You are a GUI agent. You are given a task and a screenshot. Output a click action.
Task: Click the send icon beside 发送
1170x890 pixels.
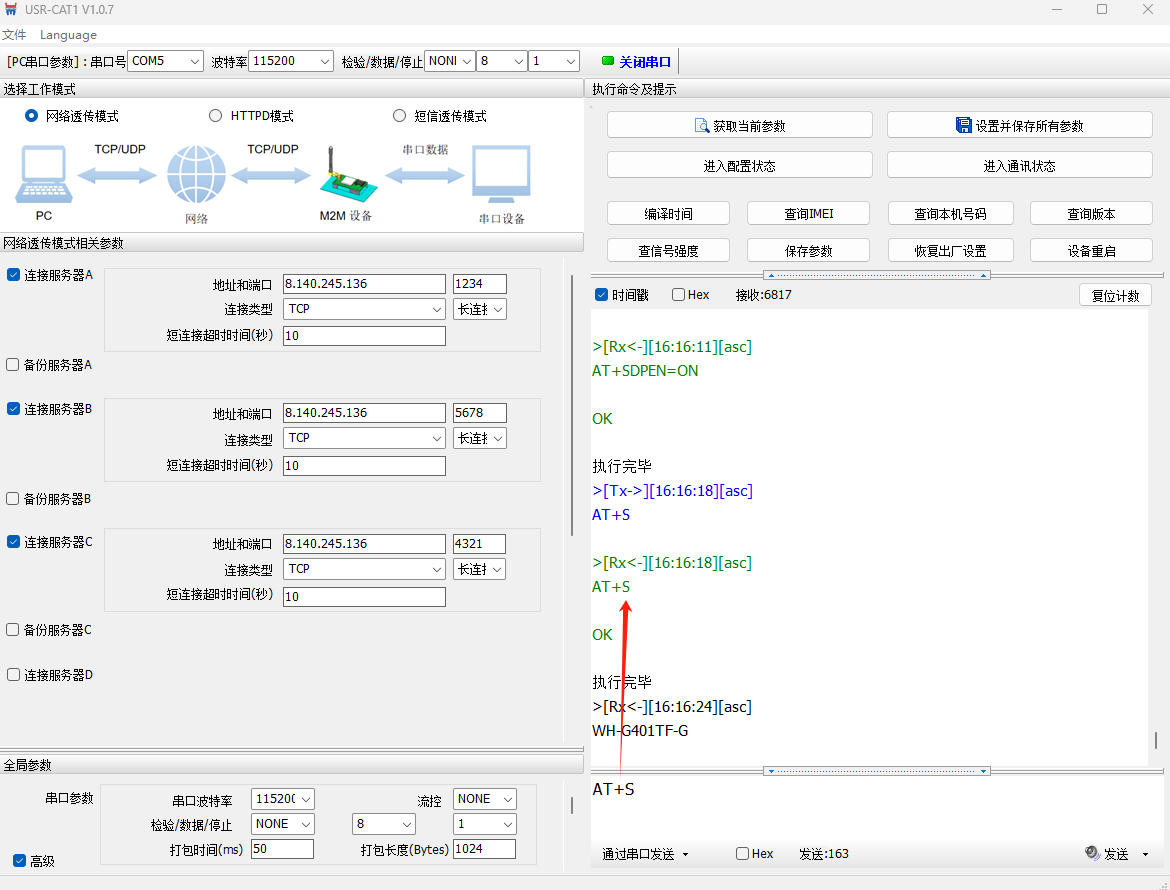1092,853
